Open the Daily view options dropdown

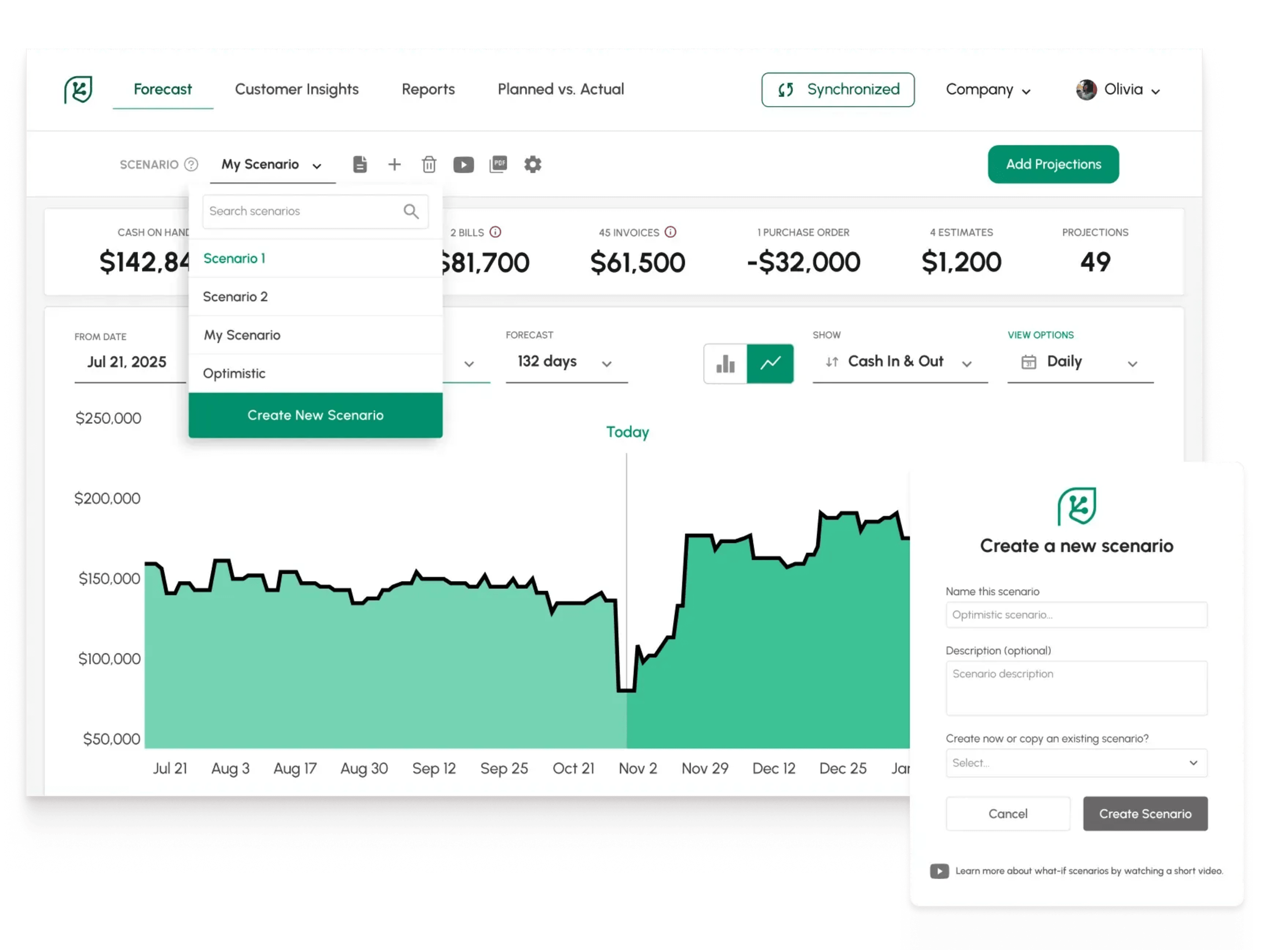[x=1080, y=362]
